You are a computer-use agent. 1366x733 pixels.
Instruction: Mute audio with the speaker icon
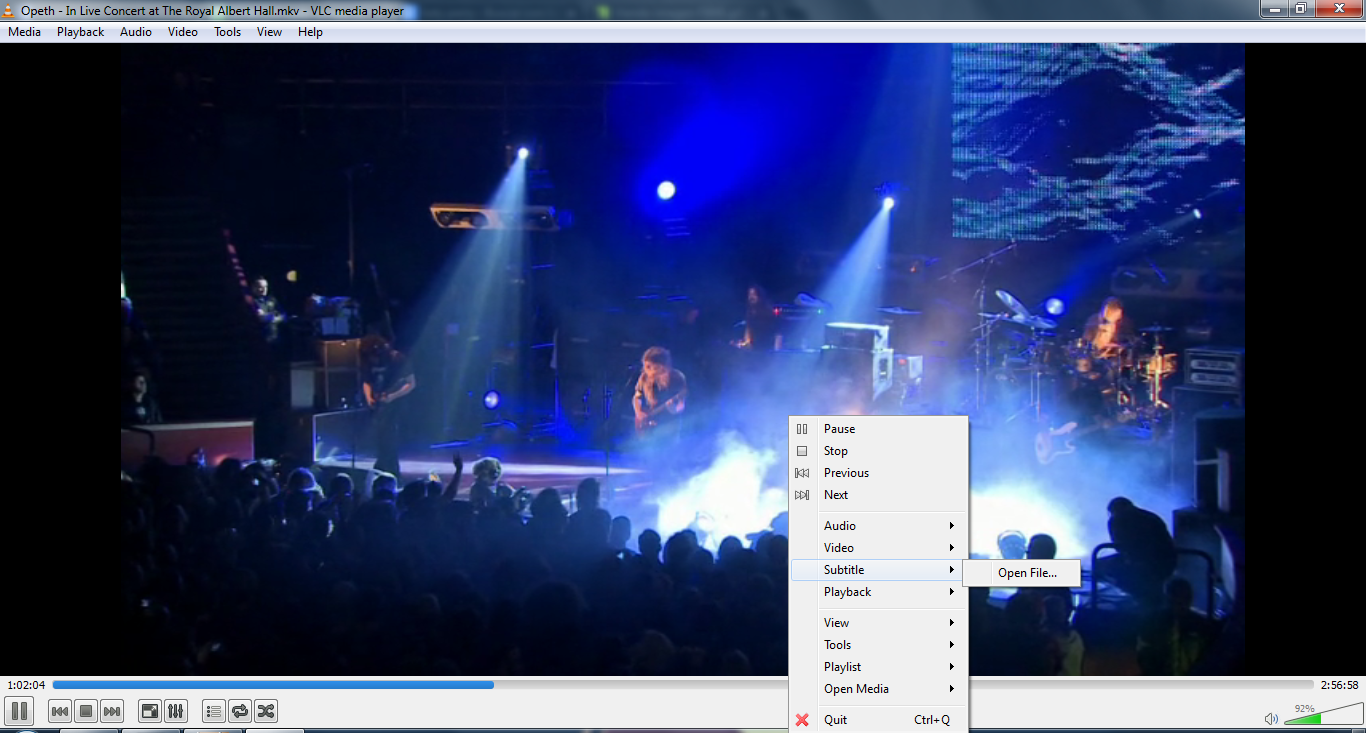[1271, 718]
